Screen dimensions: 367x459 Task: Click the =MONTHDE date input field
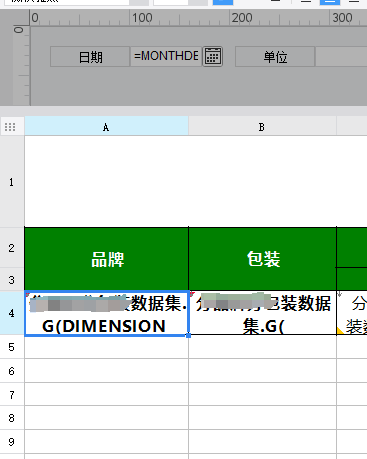point(166,56)
